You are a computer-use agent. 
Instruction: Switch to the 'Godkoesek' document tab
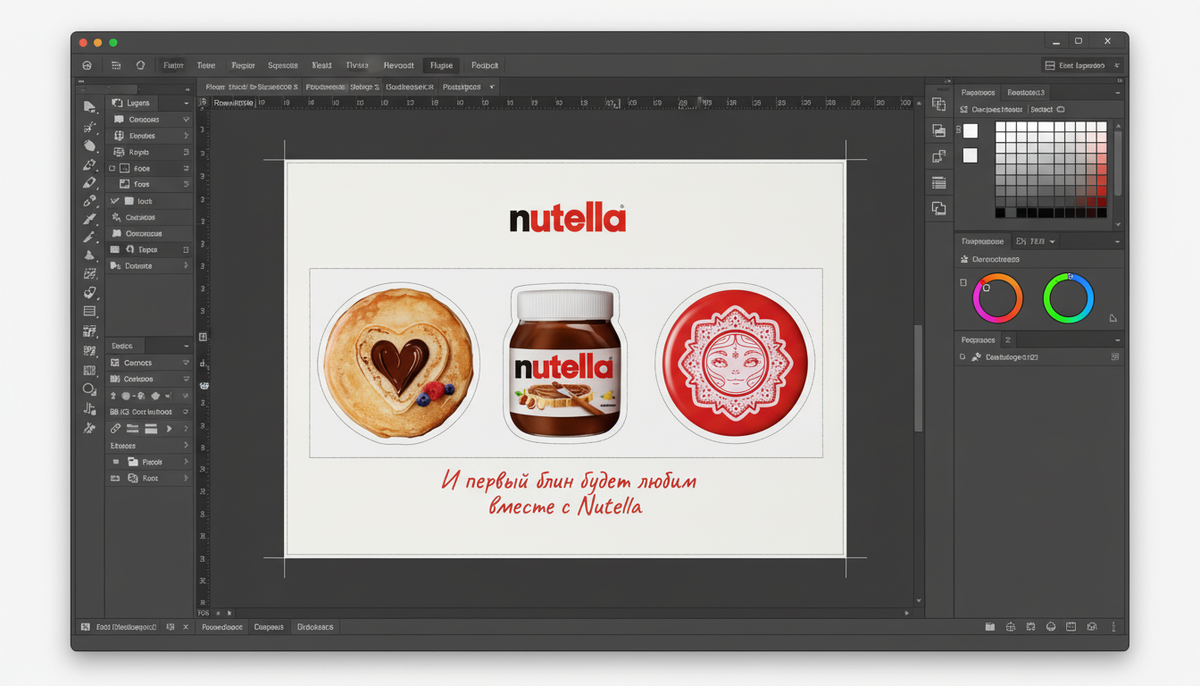point(409,87)
